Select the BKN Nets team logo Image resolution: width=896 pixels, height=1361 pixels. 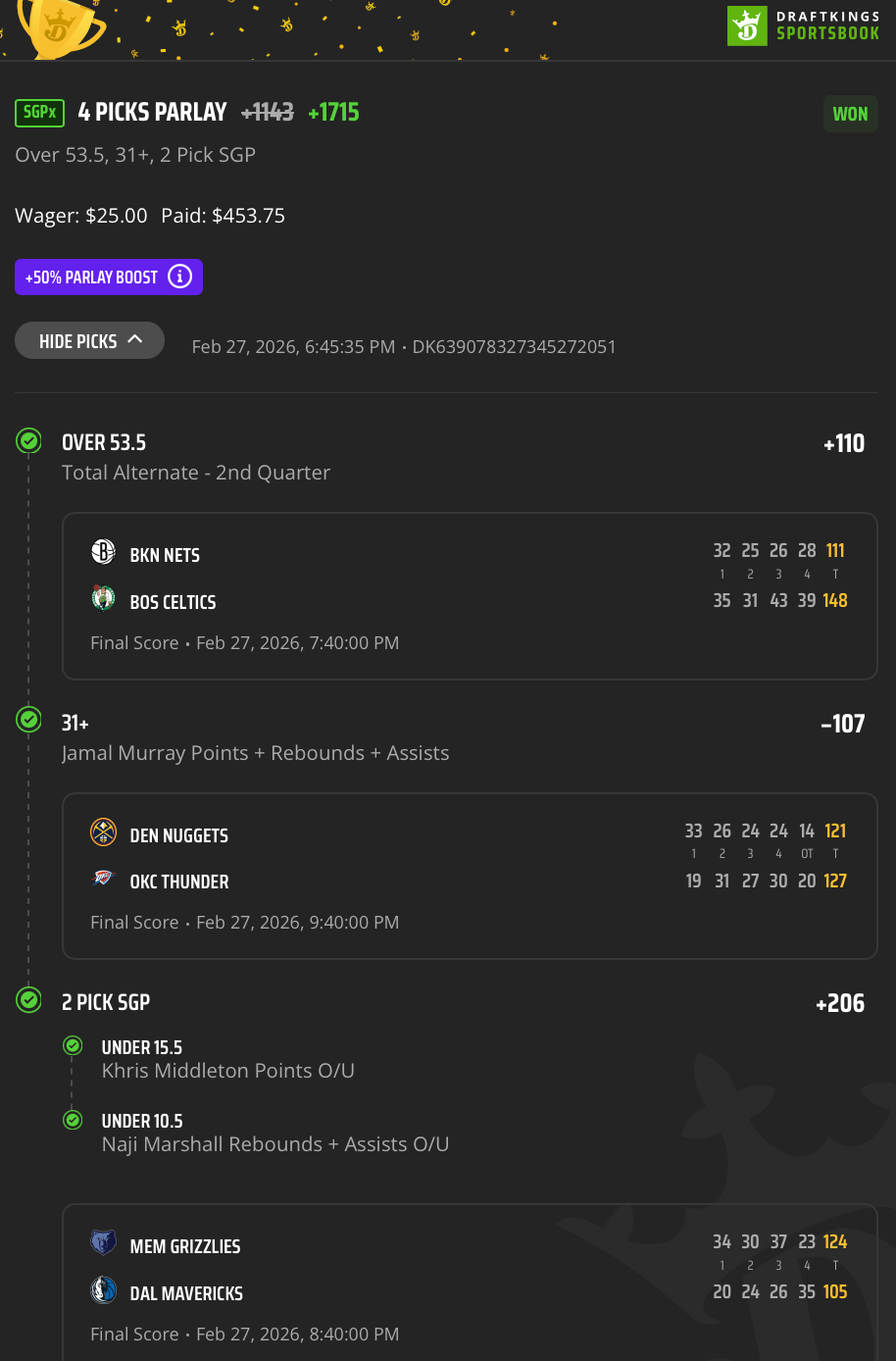coord(103,552)
